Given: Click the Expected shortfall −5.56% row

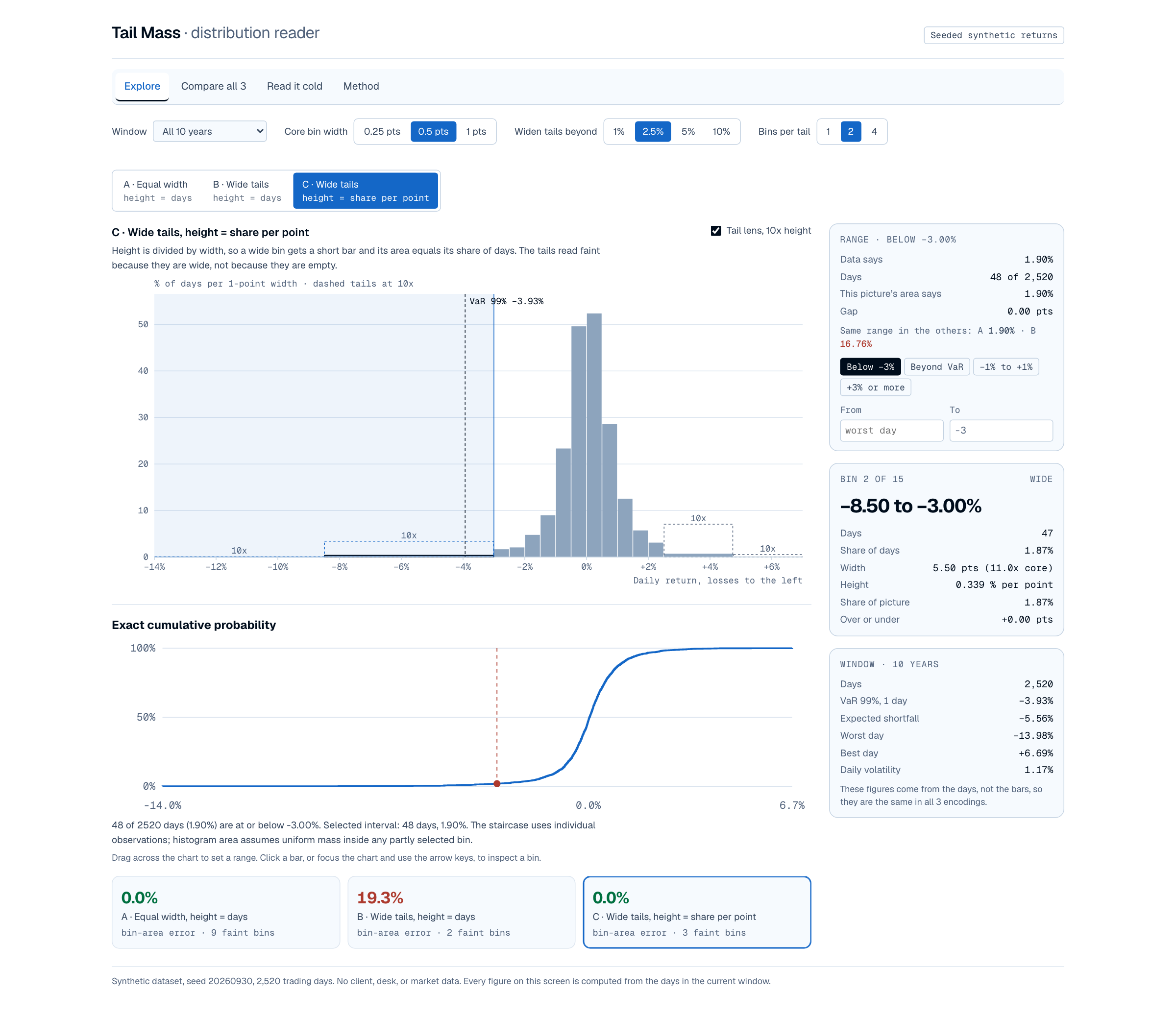Looking at the screenshot, I should 946,719.
